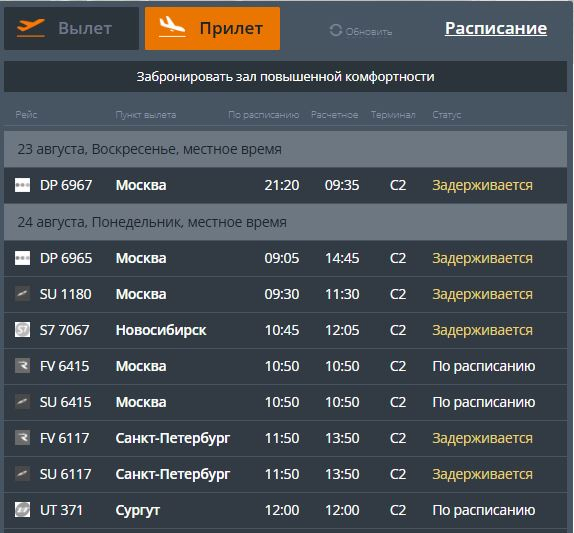This screenshot has height=533, width=574.
Task: Click the Статус column header
Action: pyautogui.click(x=447, y=115)
